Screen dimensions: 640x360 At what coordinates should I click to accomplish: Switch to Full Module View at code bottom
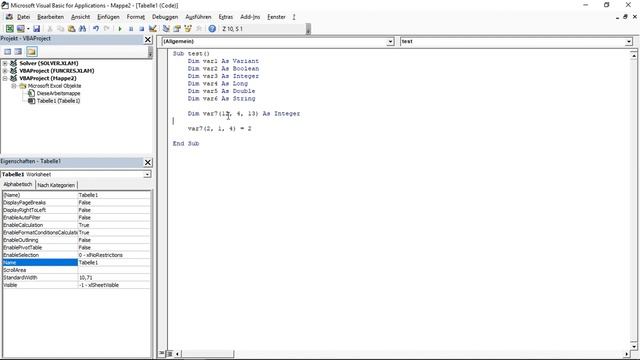click(169, 353)
